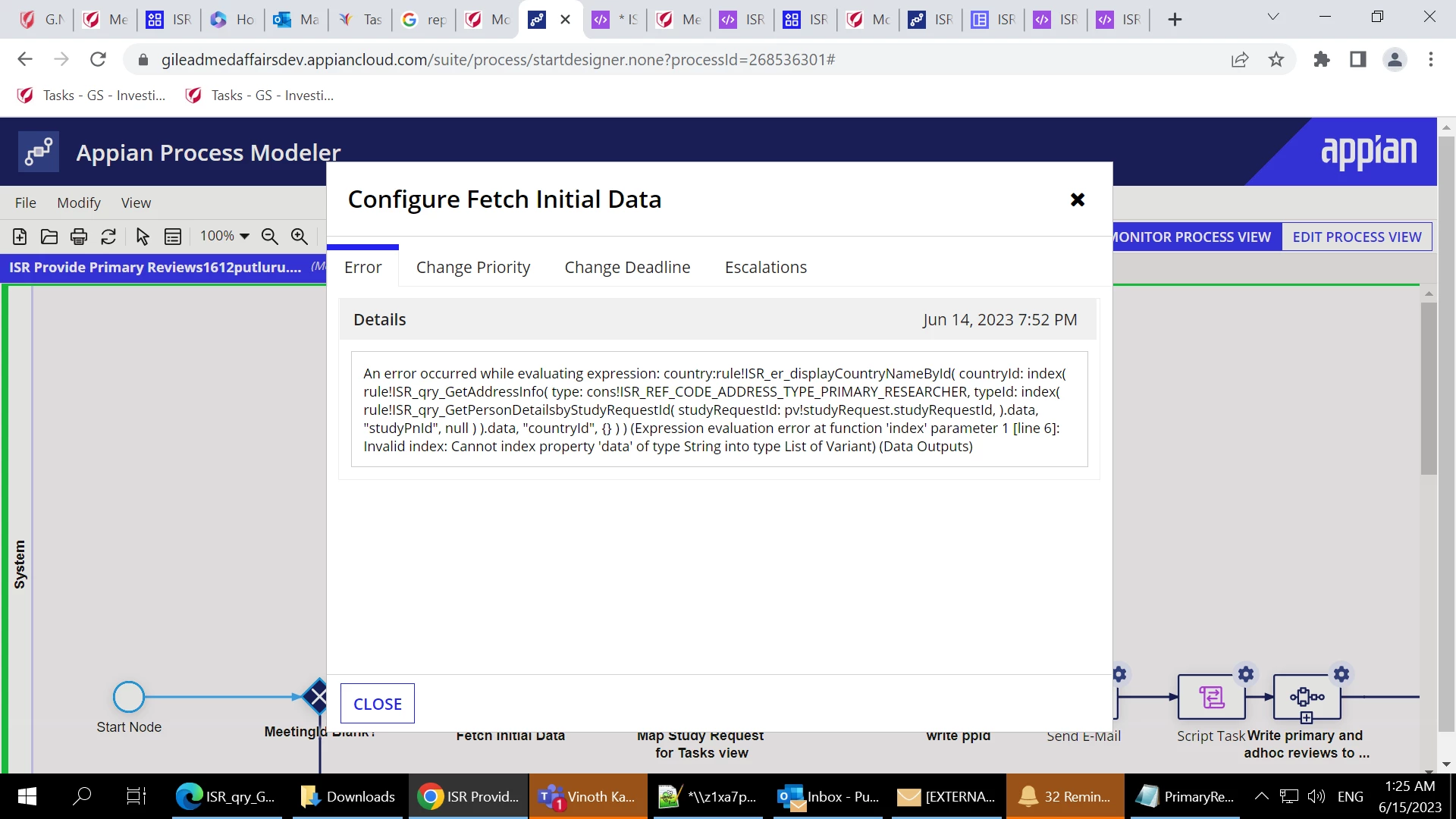Click the Details header label
This screenshot has width=1456, height=819.
tap(380, 319)
